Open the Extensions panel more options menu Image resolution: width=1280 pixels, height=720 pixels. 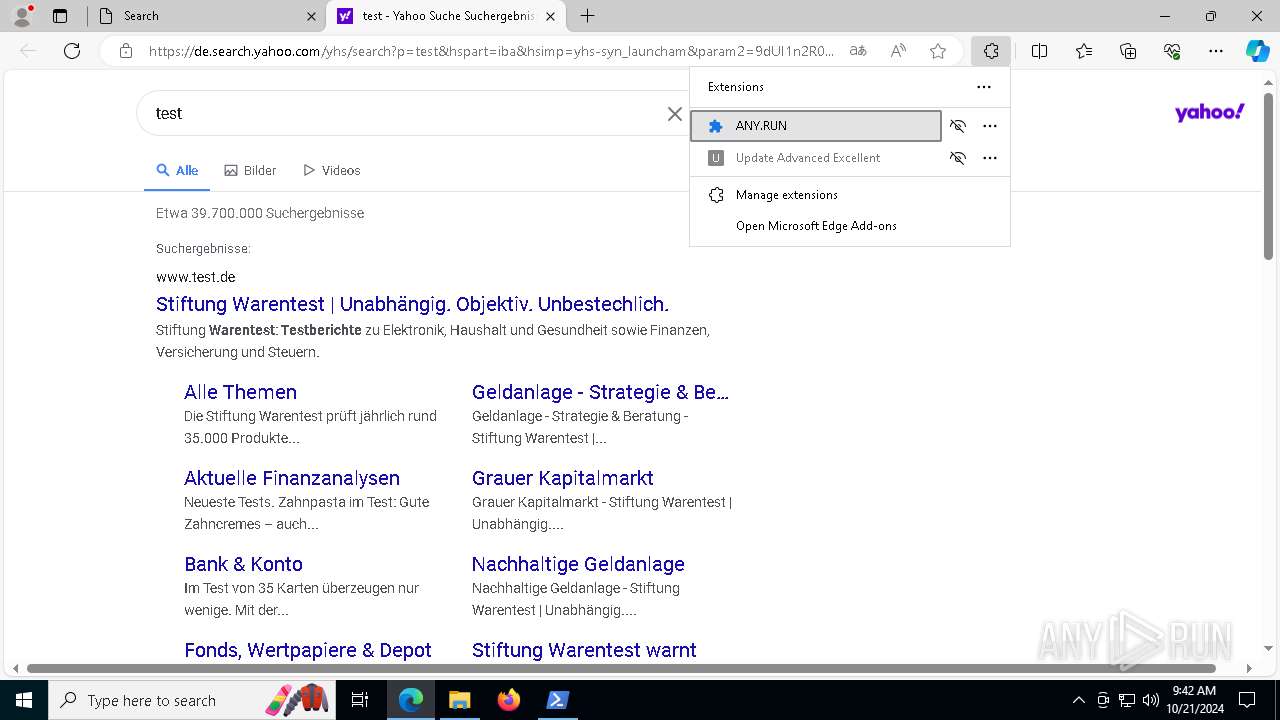coord(984,87)
